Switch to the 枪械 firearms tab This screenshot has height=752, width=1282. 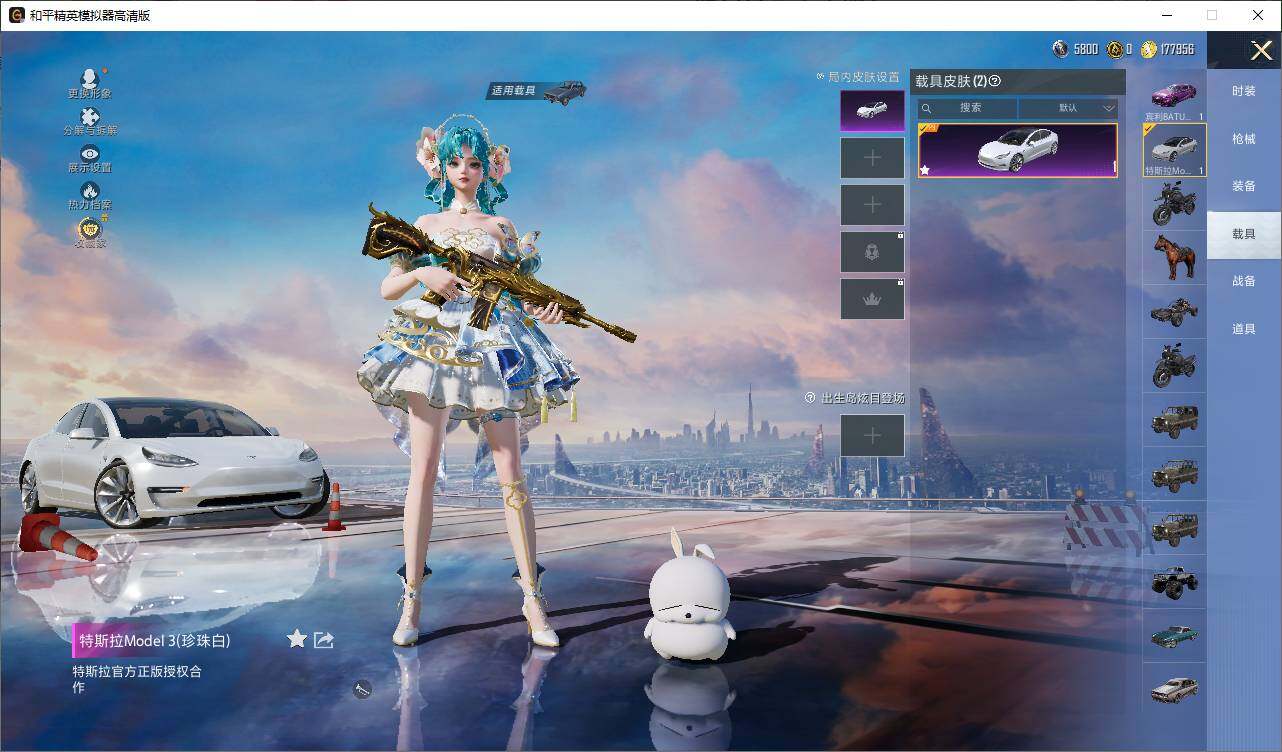[x=1244, y=139]
